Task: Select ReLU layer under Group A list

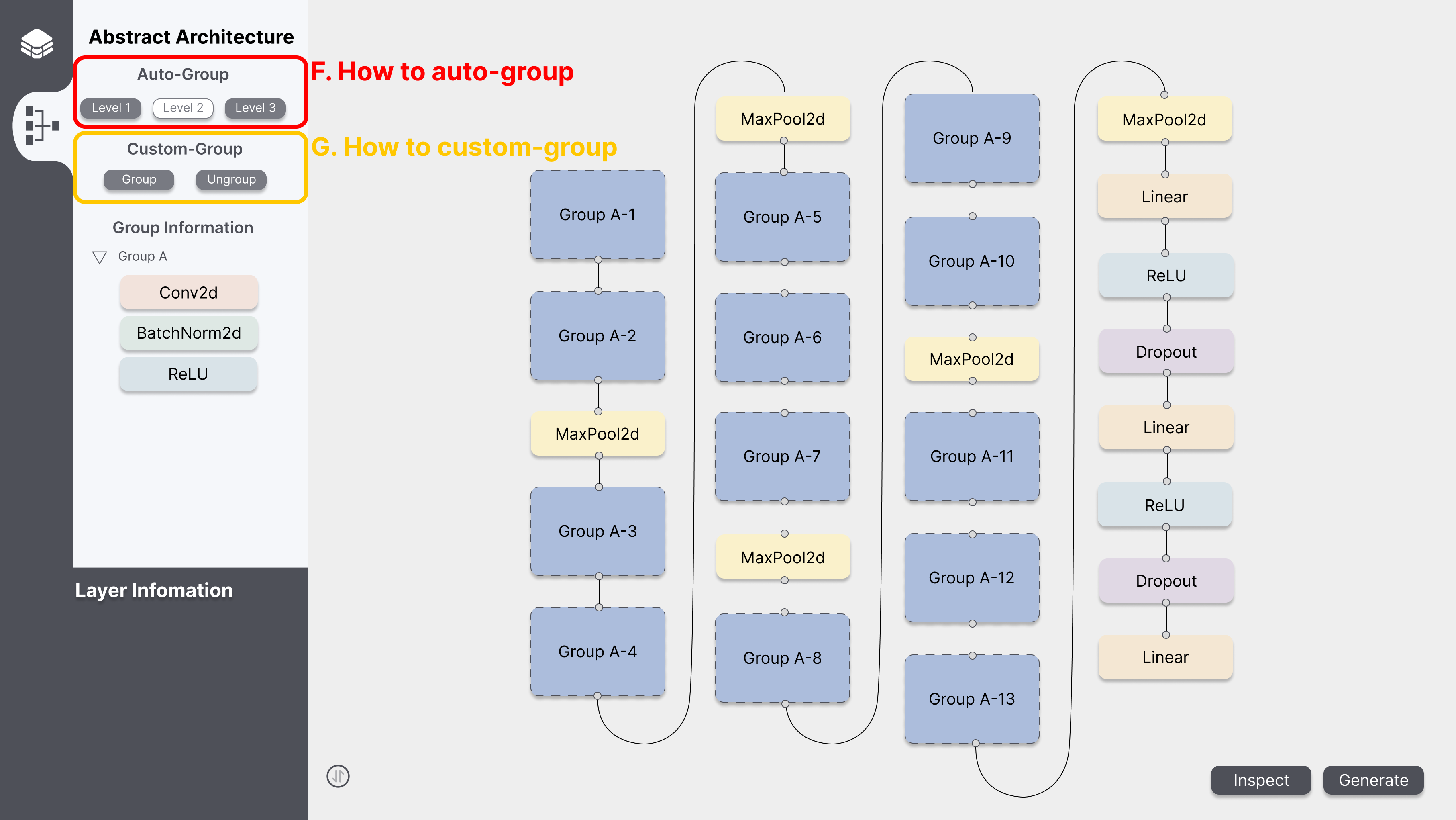Action: point(188,374)
